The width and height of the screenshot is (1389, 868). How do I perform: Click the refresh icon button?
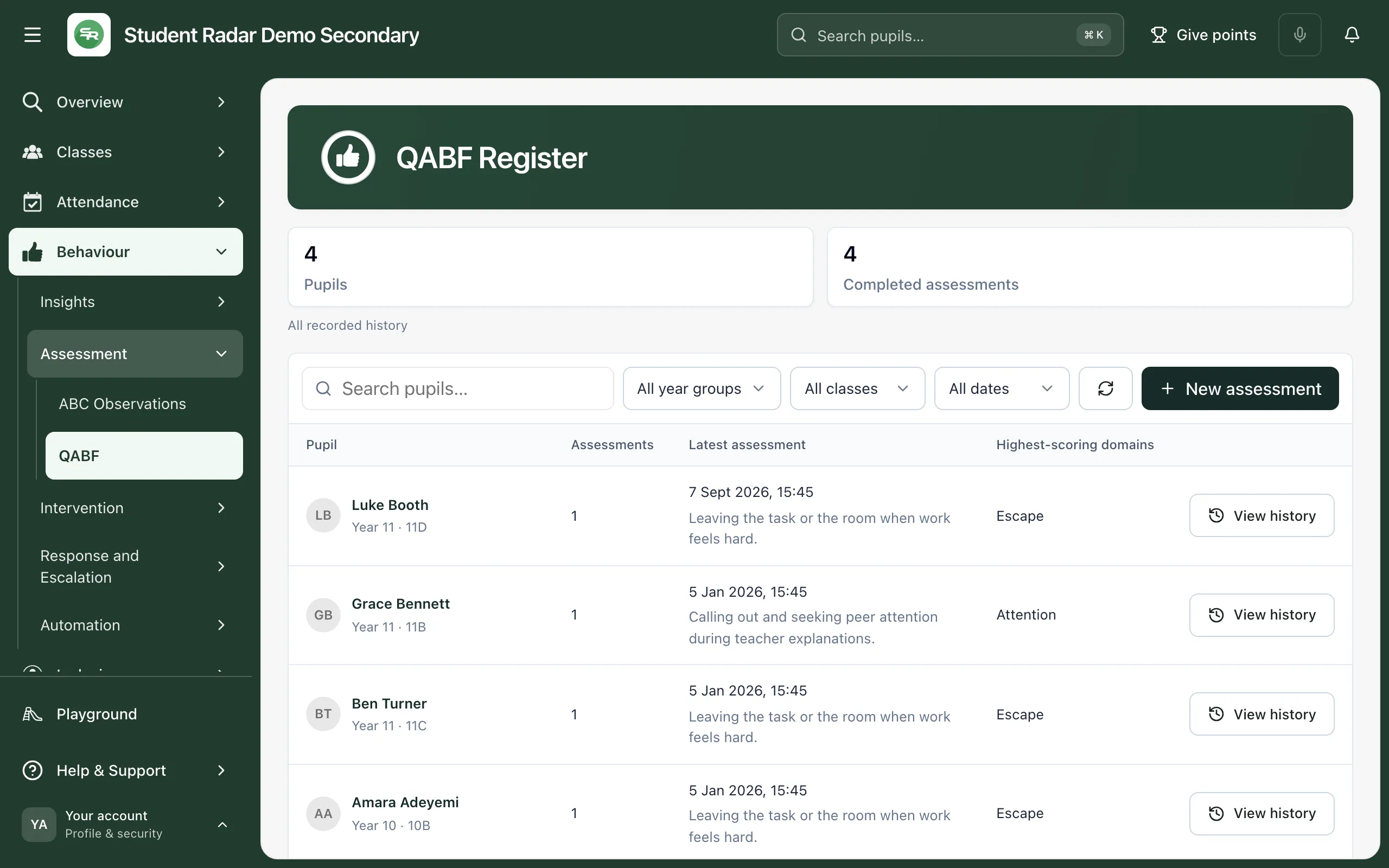[1105, 388]
